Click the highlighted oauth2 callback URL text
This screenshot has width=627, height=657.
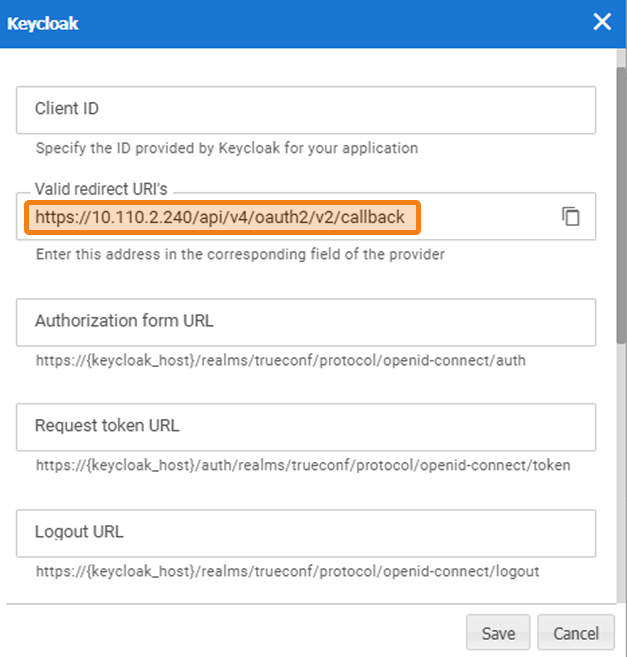pos(220,217)
